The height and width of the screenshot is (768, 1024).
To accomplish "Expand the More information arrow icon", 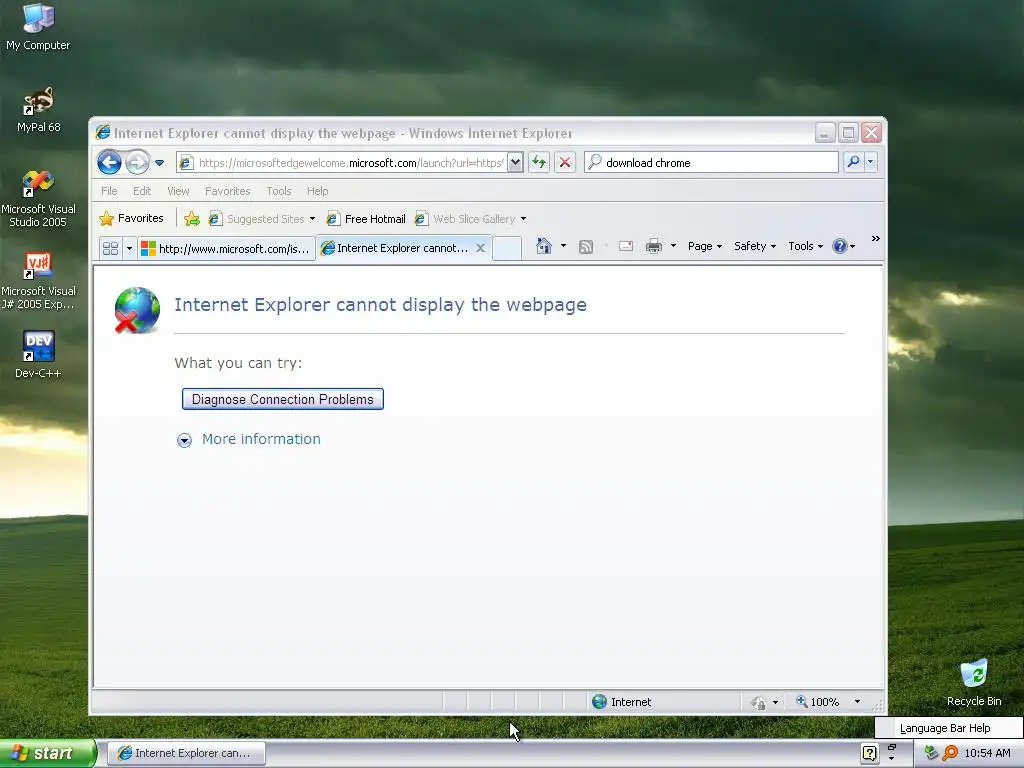I will pos(184,440).
